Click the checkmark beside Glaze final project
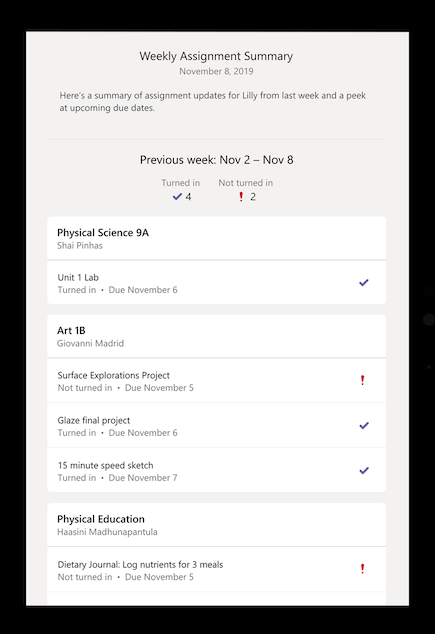 tap(364, 425)
